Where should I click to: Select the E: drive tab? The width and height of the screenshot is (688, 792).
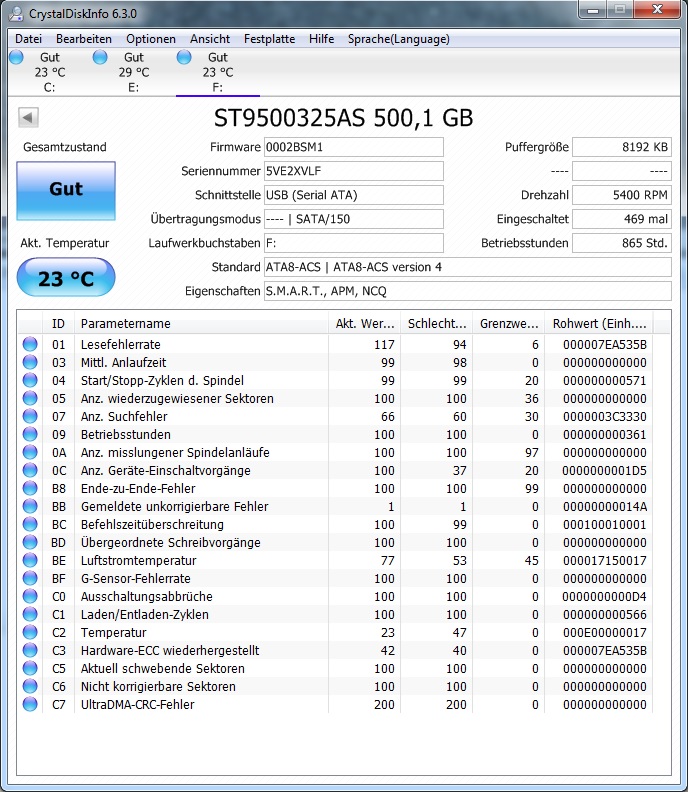133,72
